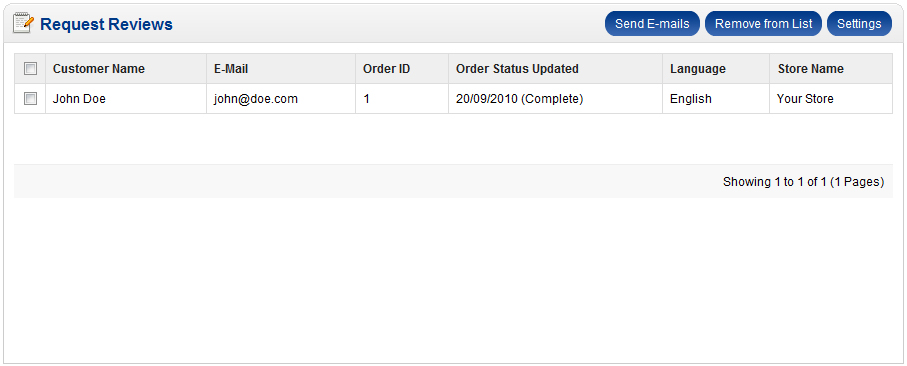
Task: Click the Order Status Updated column header
Action: pyautogui.click(x=517, y=69)
